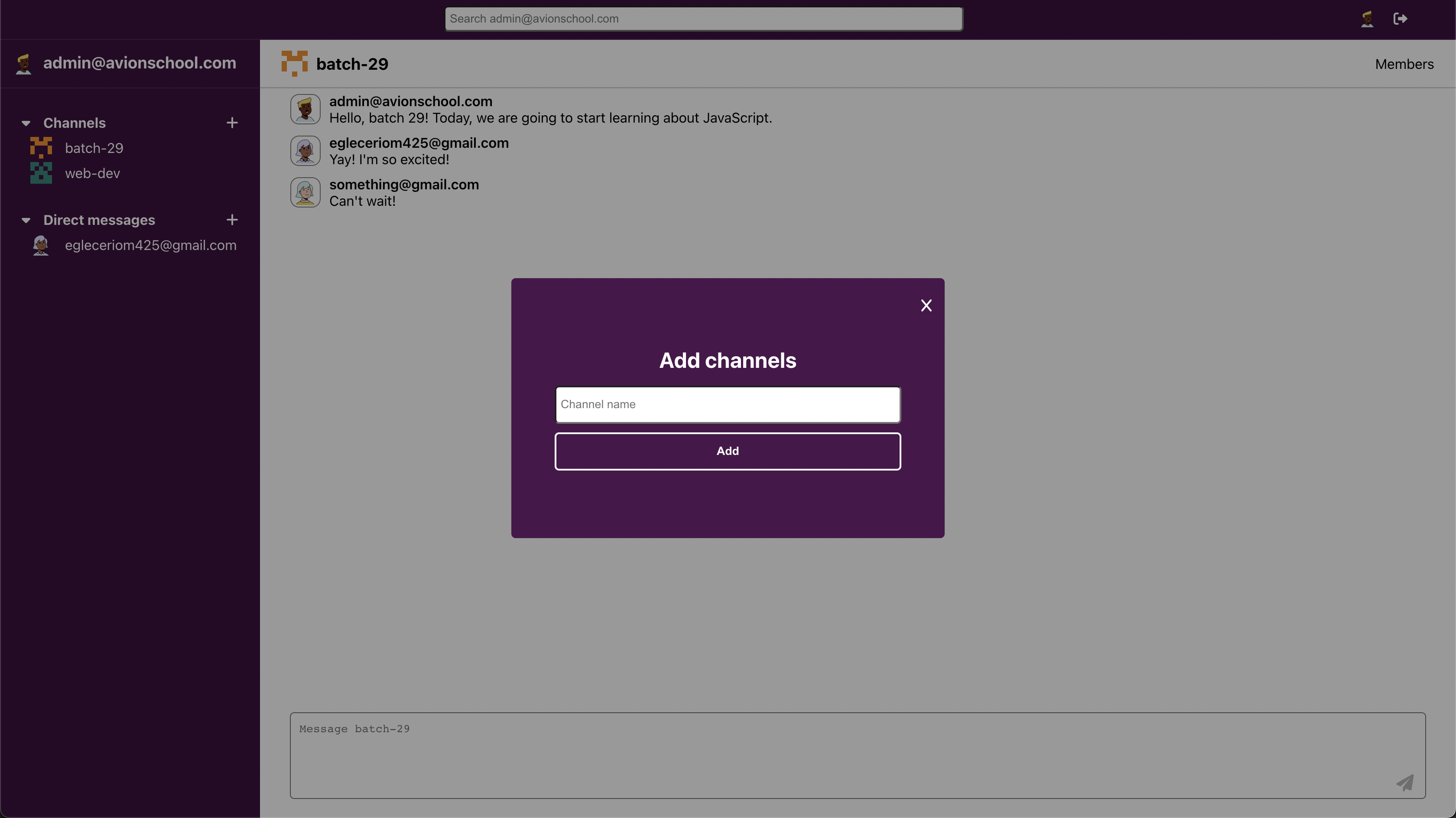Click the logout icon in top bar
This screenshot has width=1456, height=818.
pyautogui.click(x=1400, y=19)
